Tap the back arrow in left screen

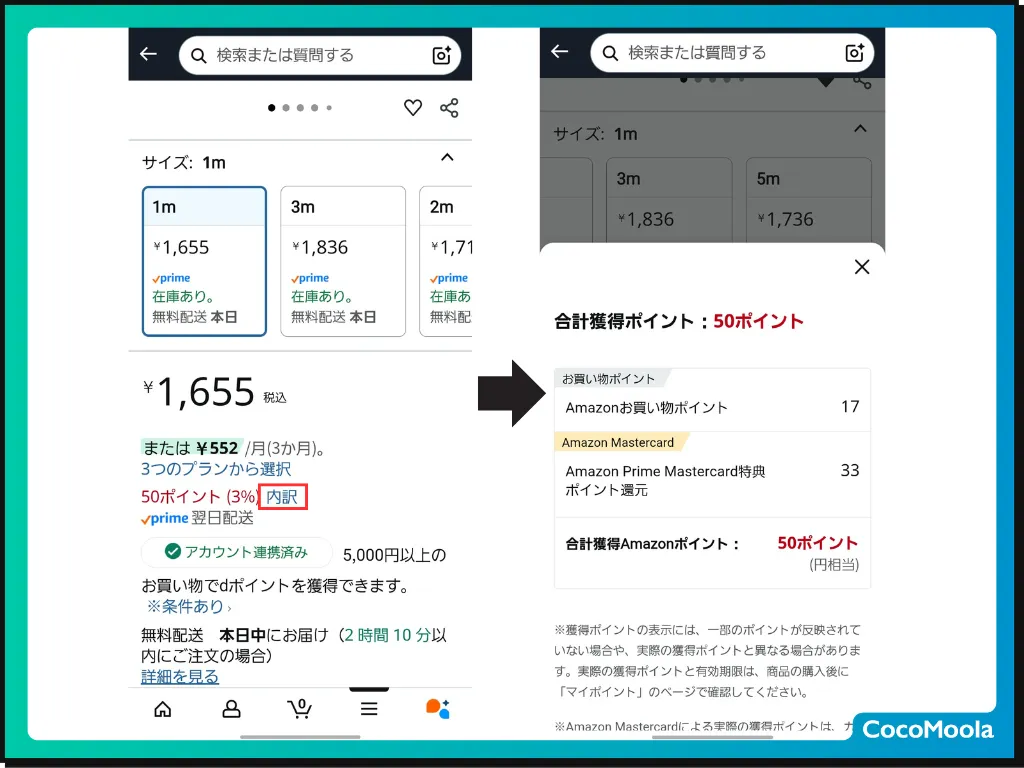pyautogui.click(x=149, y=54)
